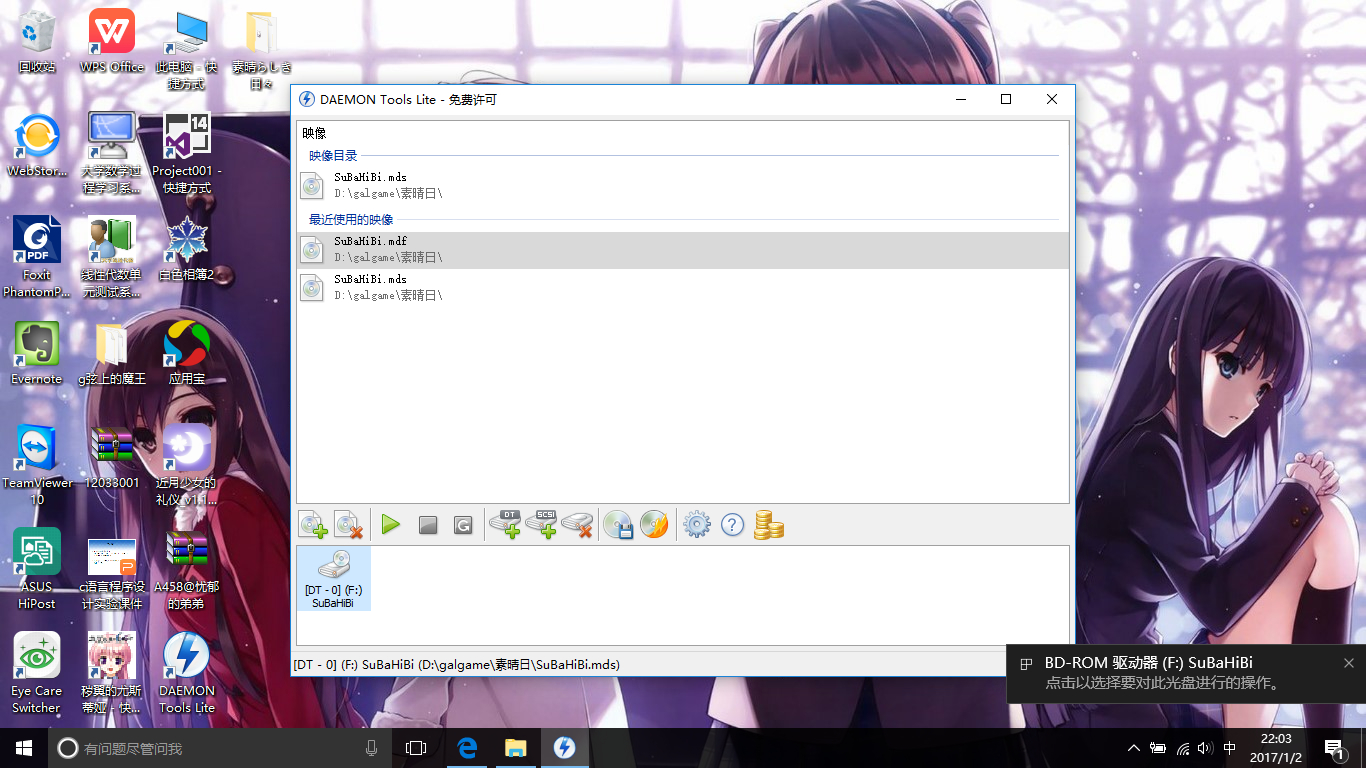The image size is (1366, 768).
Task: Select the Project001 Visual Studio shortcut
Action: [x=187, y=153]
